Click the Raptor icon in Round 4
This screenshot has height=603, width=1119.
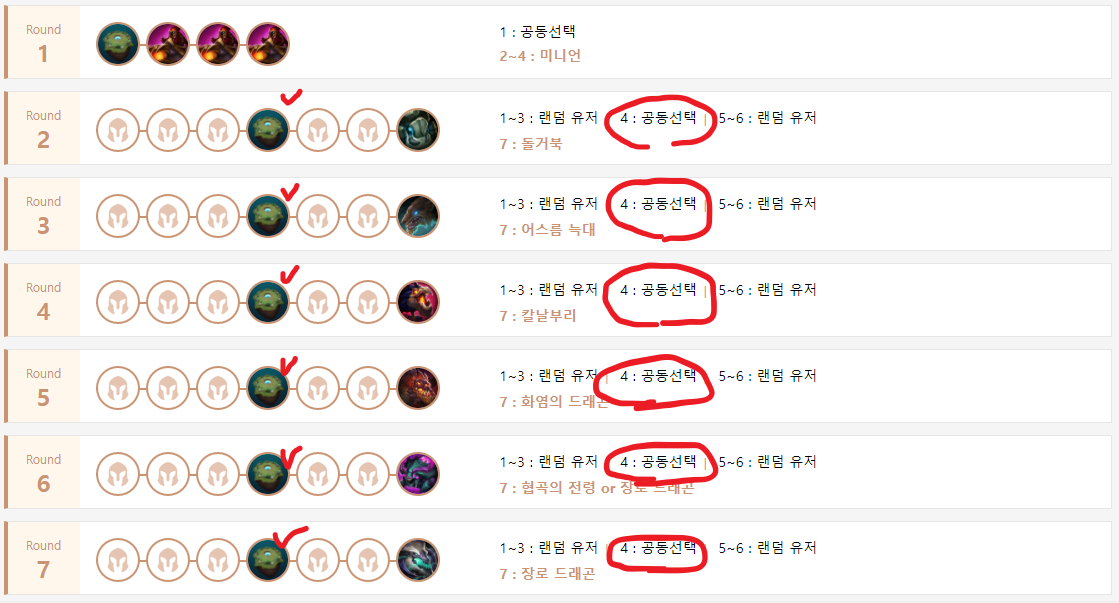click(x=417, y=302)
